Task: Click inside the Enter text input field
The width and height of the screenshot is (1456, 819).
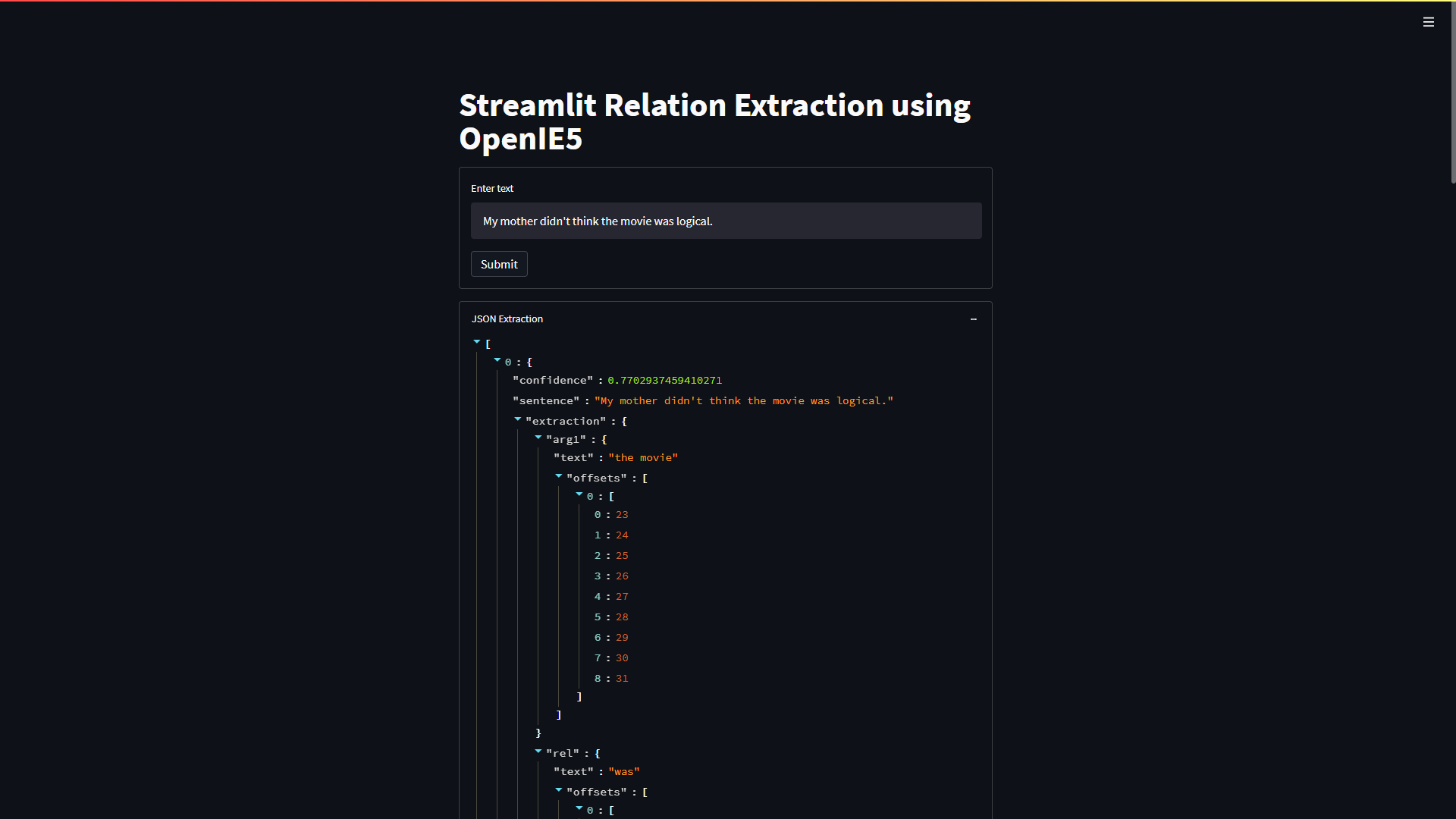Action: [725, 221]
